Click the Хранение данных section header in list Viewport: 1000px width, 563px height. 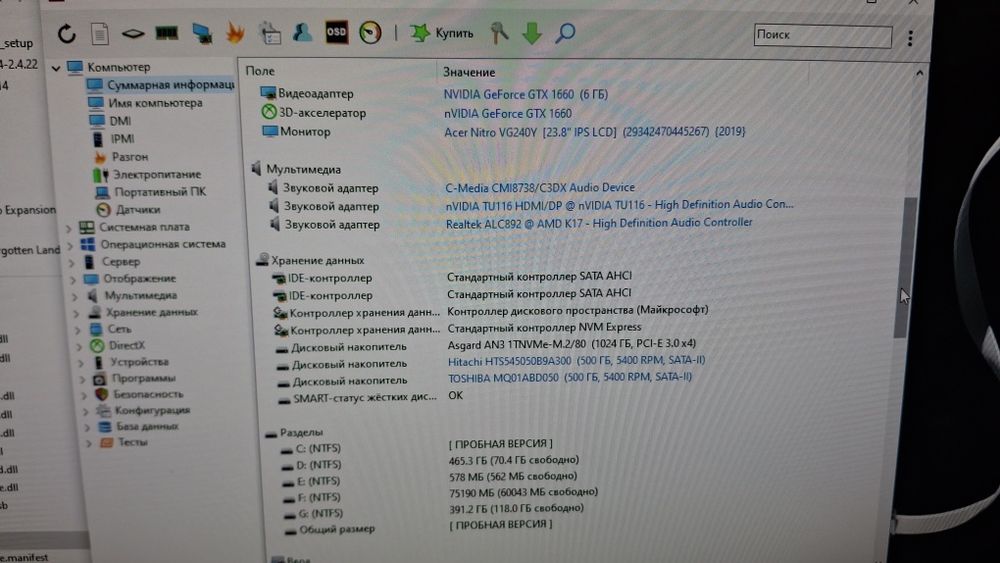(310, 260)
